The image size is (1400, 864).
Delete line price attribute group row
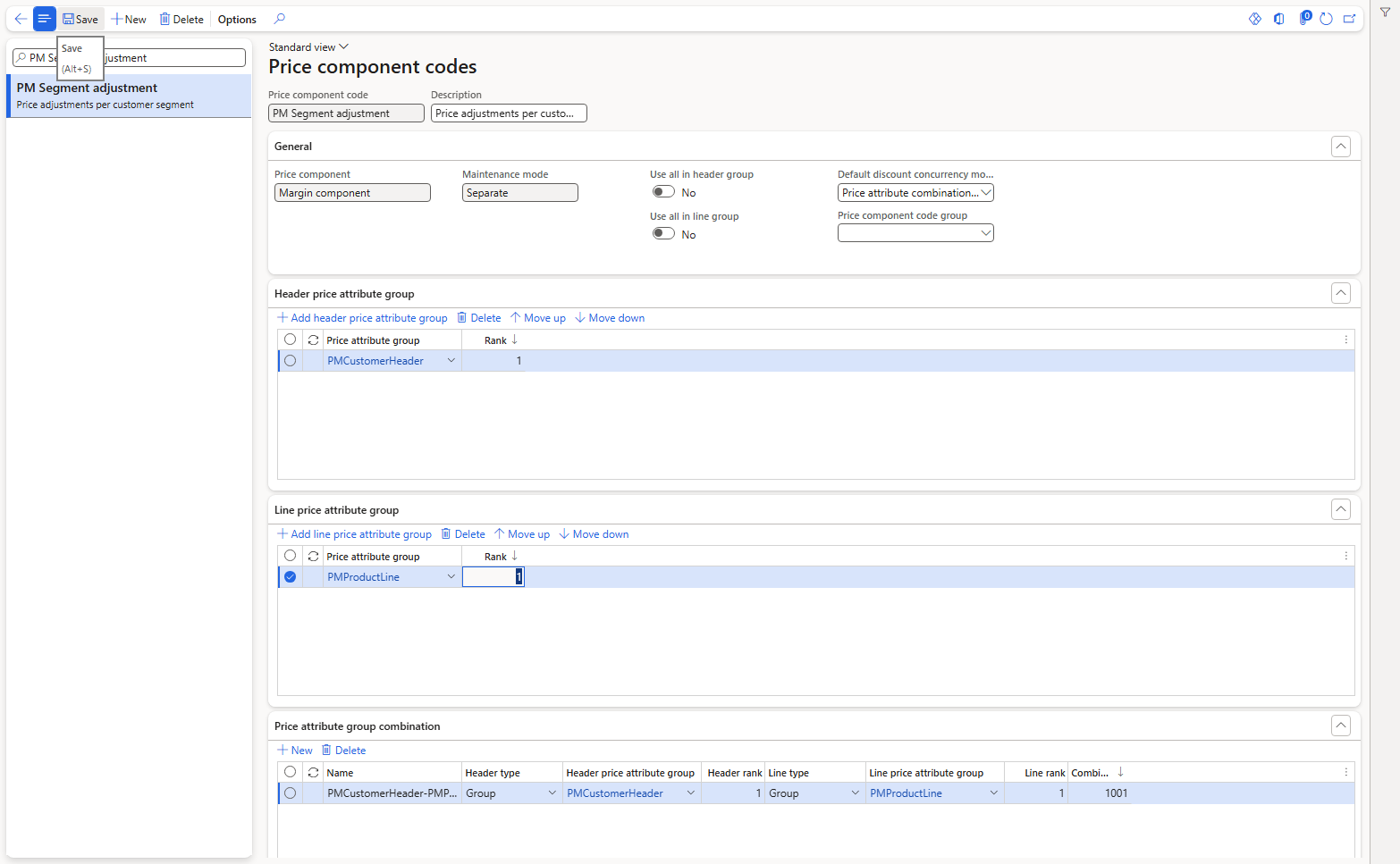coord(463,534)
